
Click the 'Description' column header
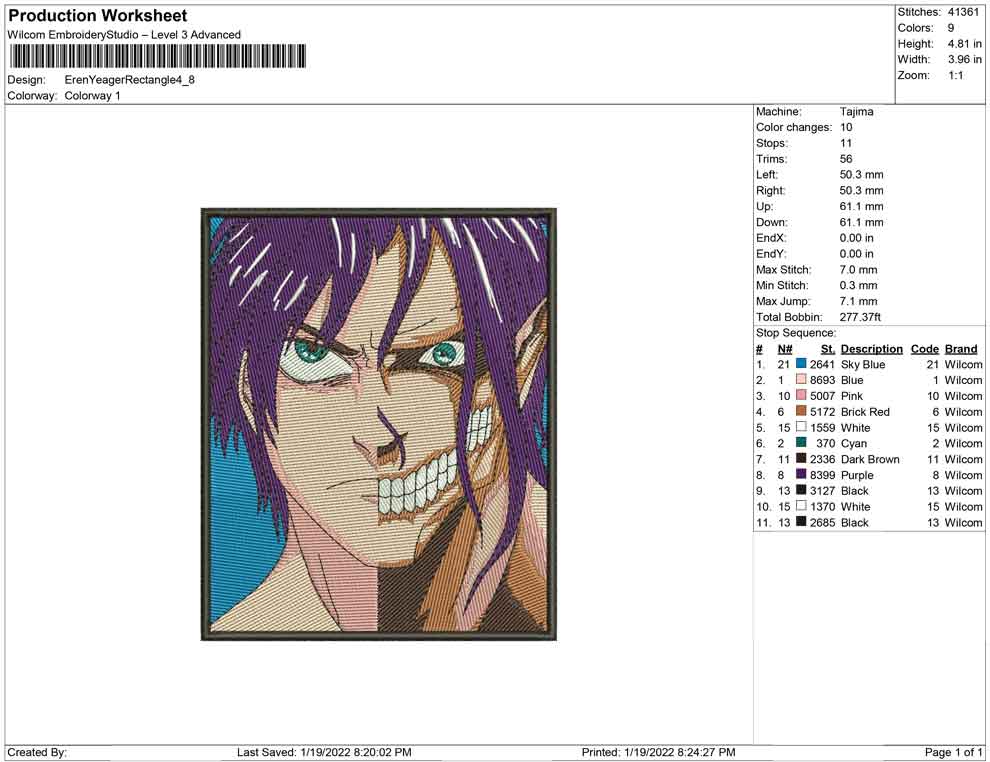coord(871,348)
